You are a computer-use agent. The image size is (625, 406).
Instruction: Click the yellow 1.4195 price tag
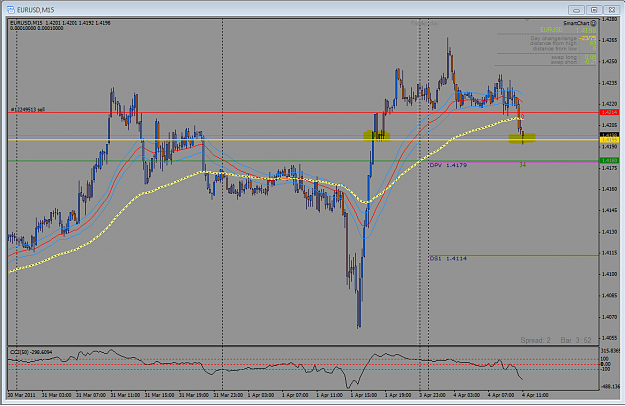point(609,140)
